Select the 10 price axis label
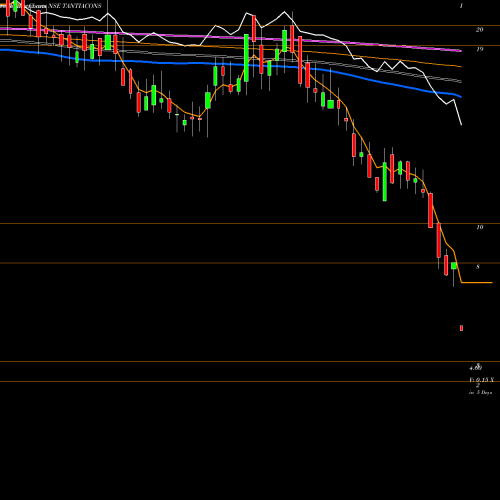The width and height of the screenshot is (500, 500). tap(479, 227)
